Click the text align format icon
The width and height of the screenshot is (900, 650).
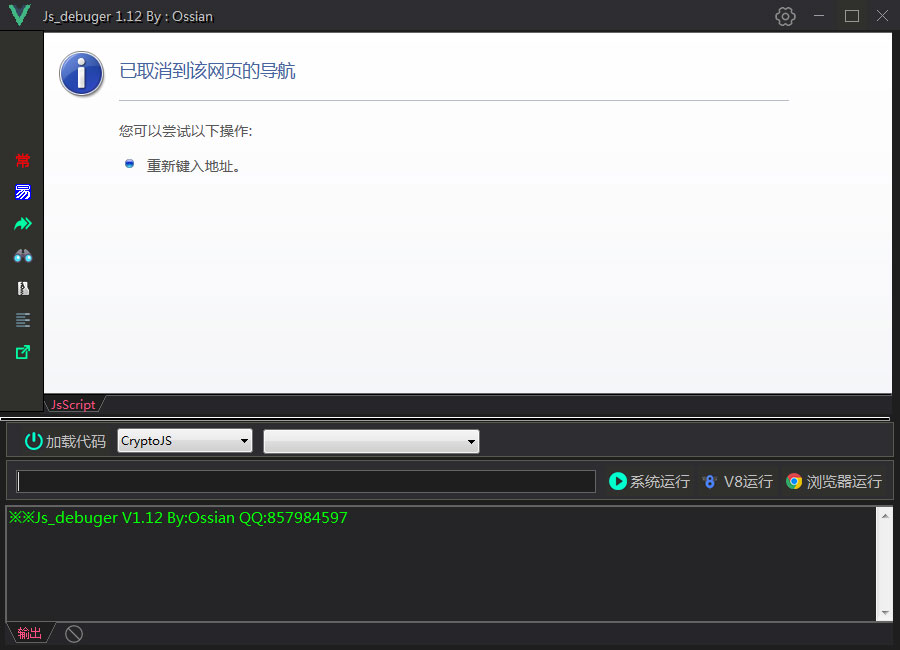[23, 320]
